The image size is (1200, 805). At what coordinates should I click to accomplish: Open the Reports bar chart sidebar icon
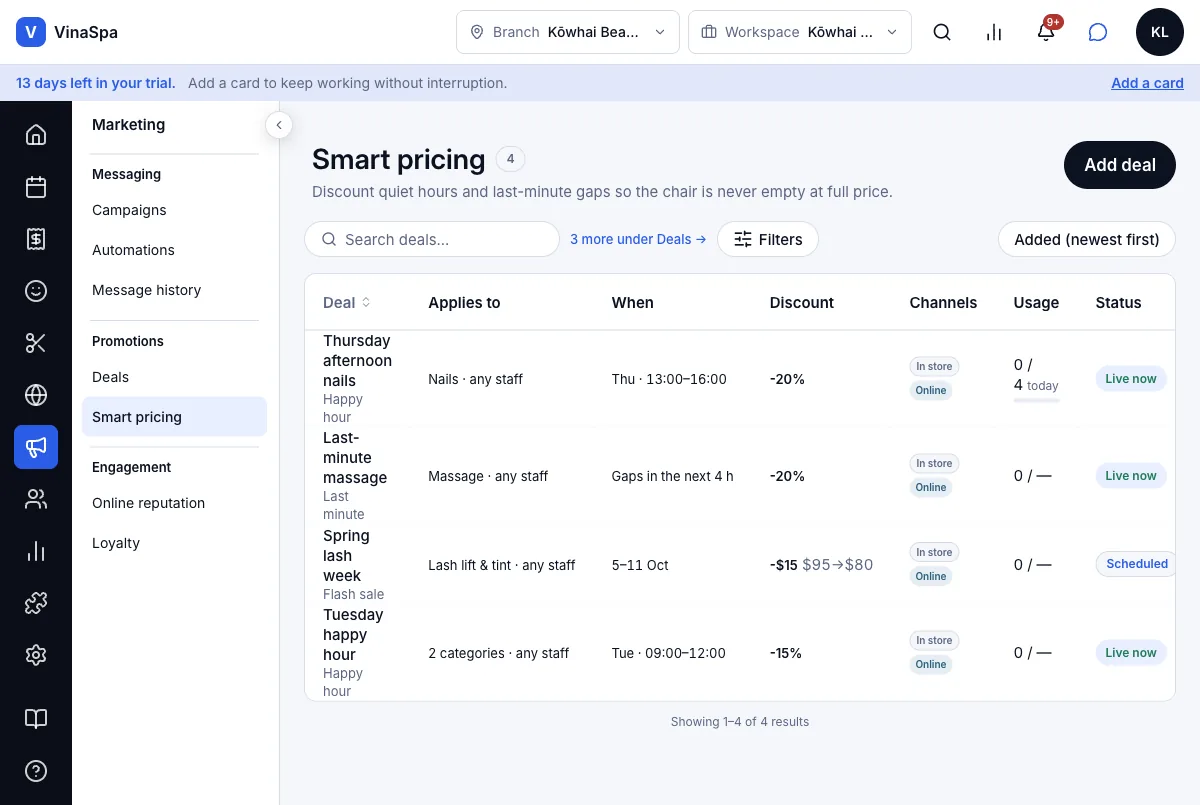36,551
